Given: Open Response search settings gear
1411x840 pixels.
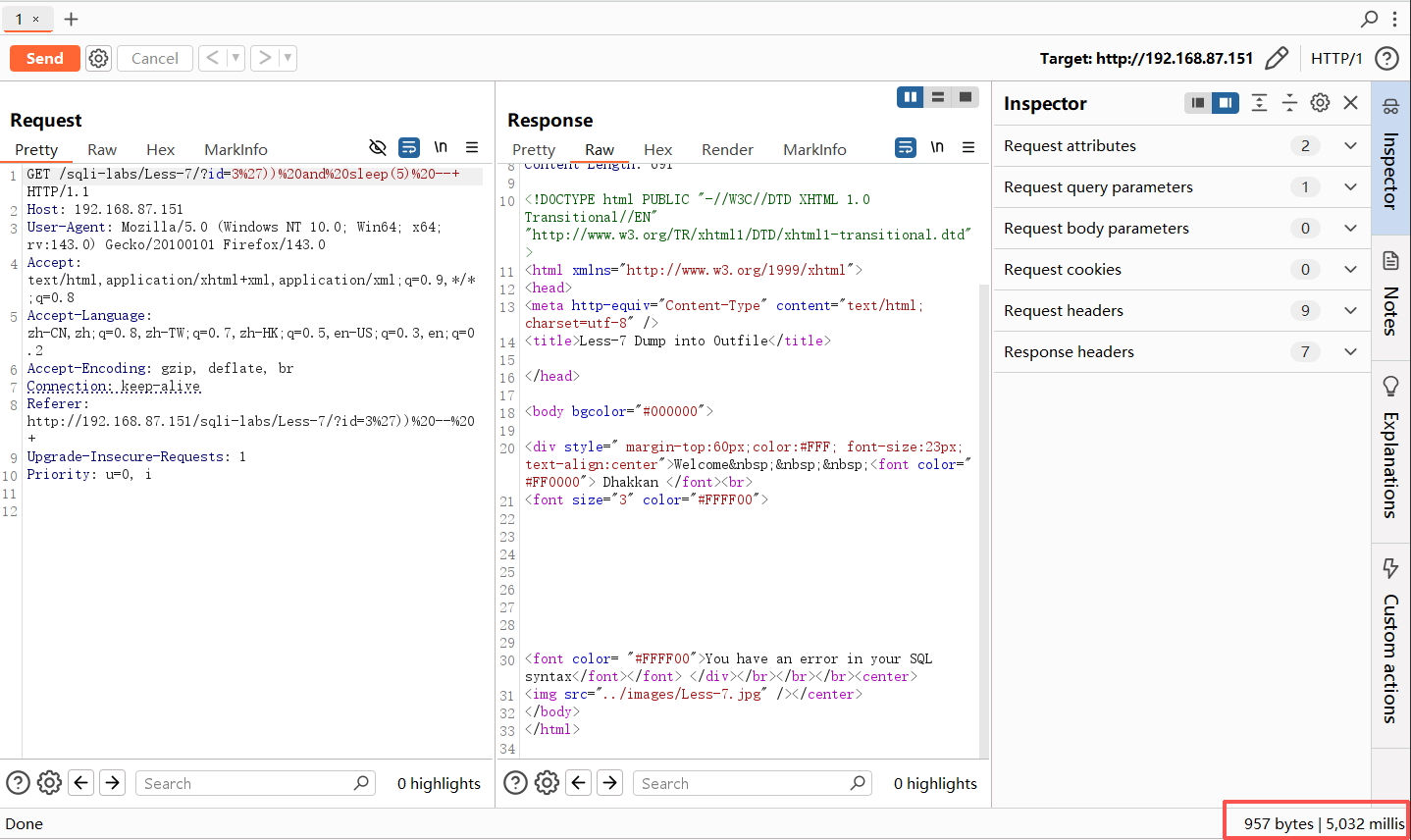Looking at the screenshot, I should point(547,782).
